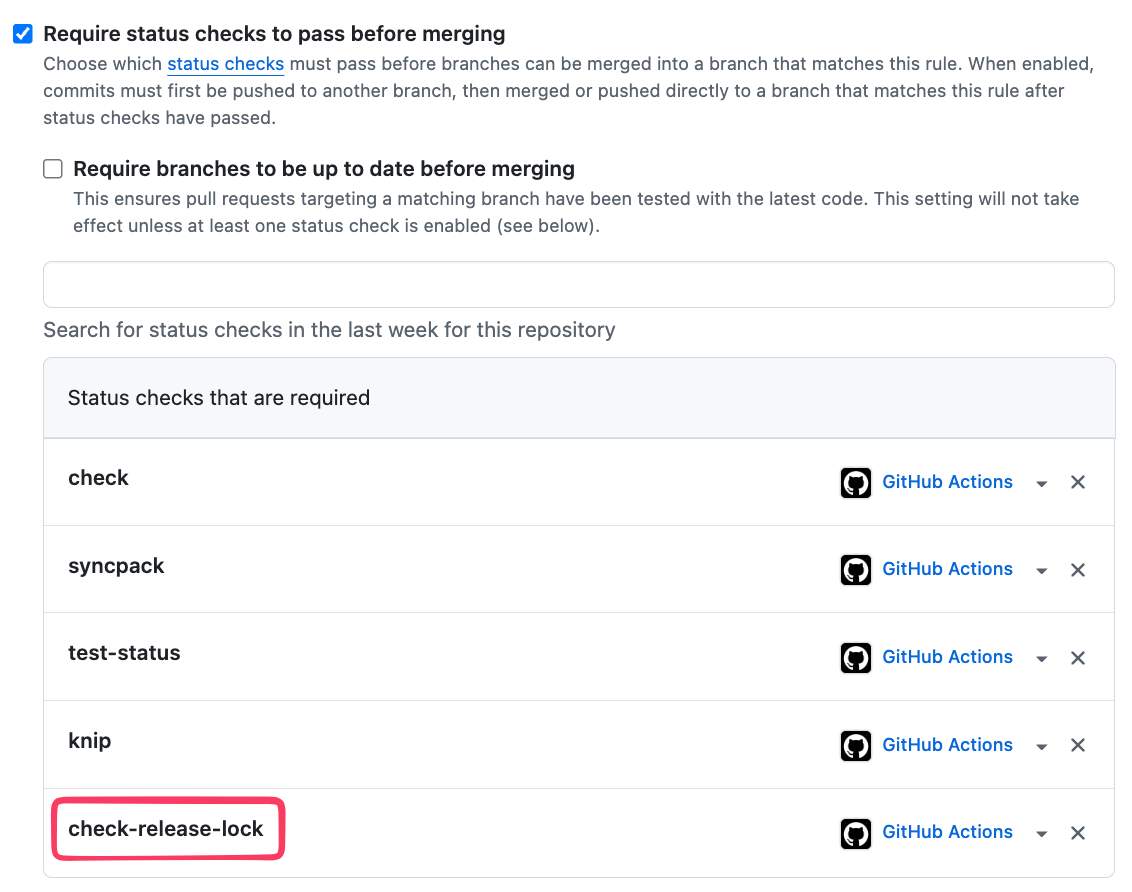Click the GitHub Actions icon for test-status

[856, 657]
